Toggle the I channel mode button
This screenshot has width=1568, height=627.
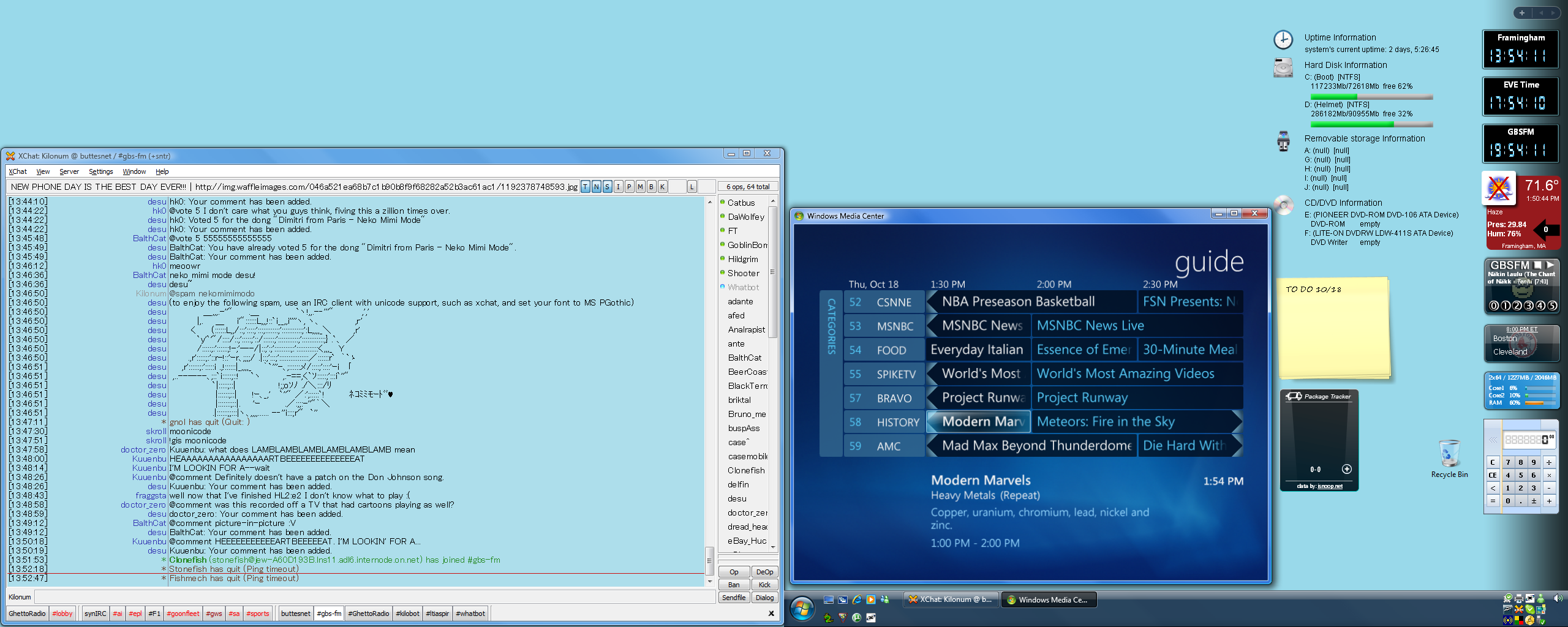[618, 187]
